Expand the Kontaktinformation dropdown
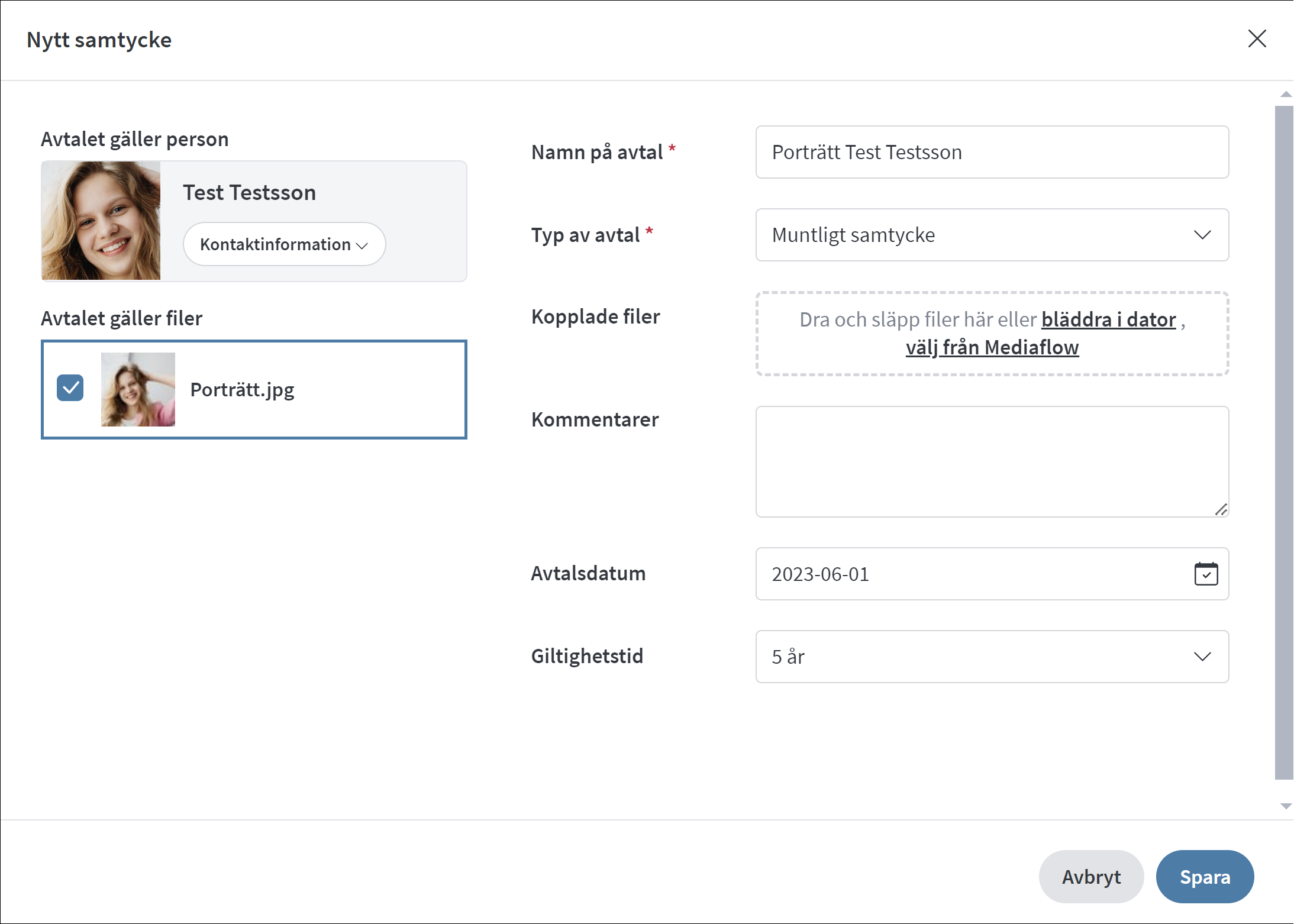This screenshot has width=1294, height=924. tap(284, 244)
